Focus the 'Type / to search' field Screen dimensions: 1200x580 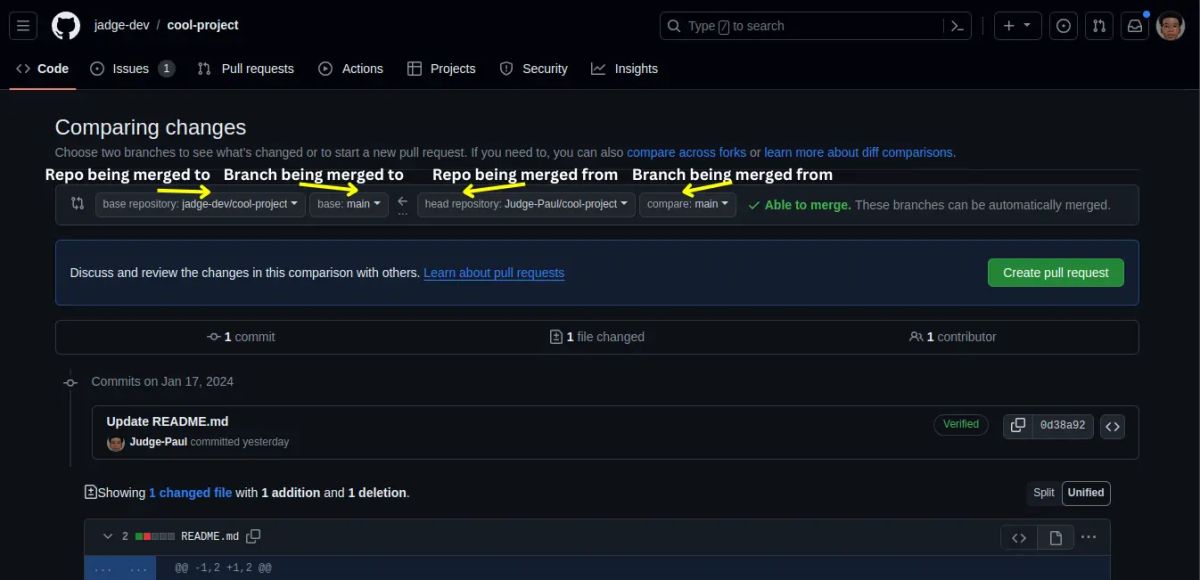pos(803,26)
